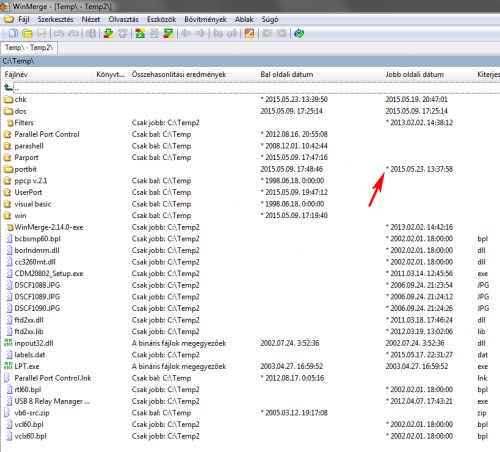Click the First Difference green up-arrow icon
500x452 pixels.
pos(140,33)
